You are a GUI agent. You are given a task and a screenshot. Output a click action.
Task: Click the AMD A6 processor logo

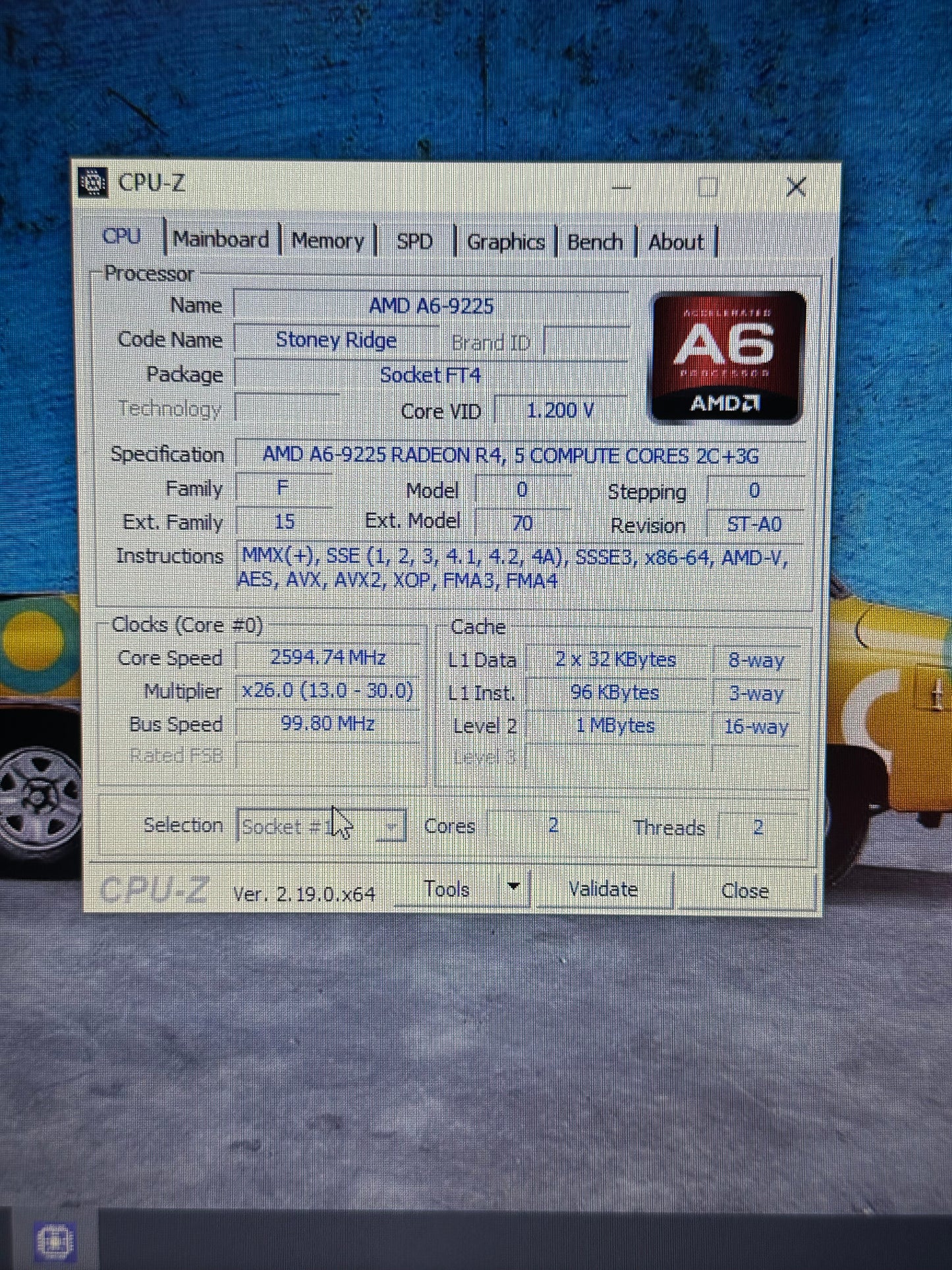tap(729, 357)
